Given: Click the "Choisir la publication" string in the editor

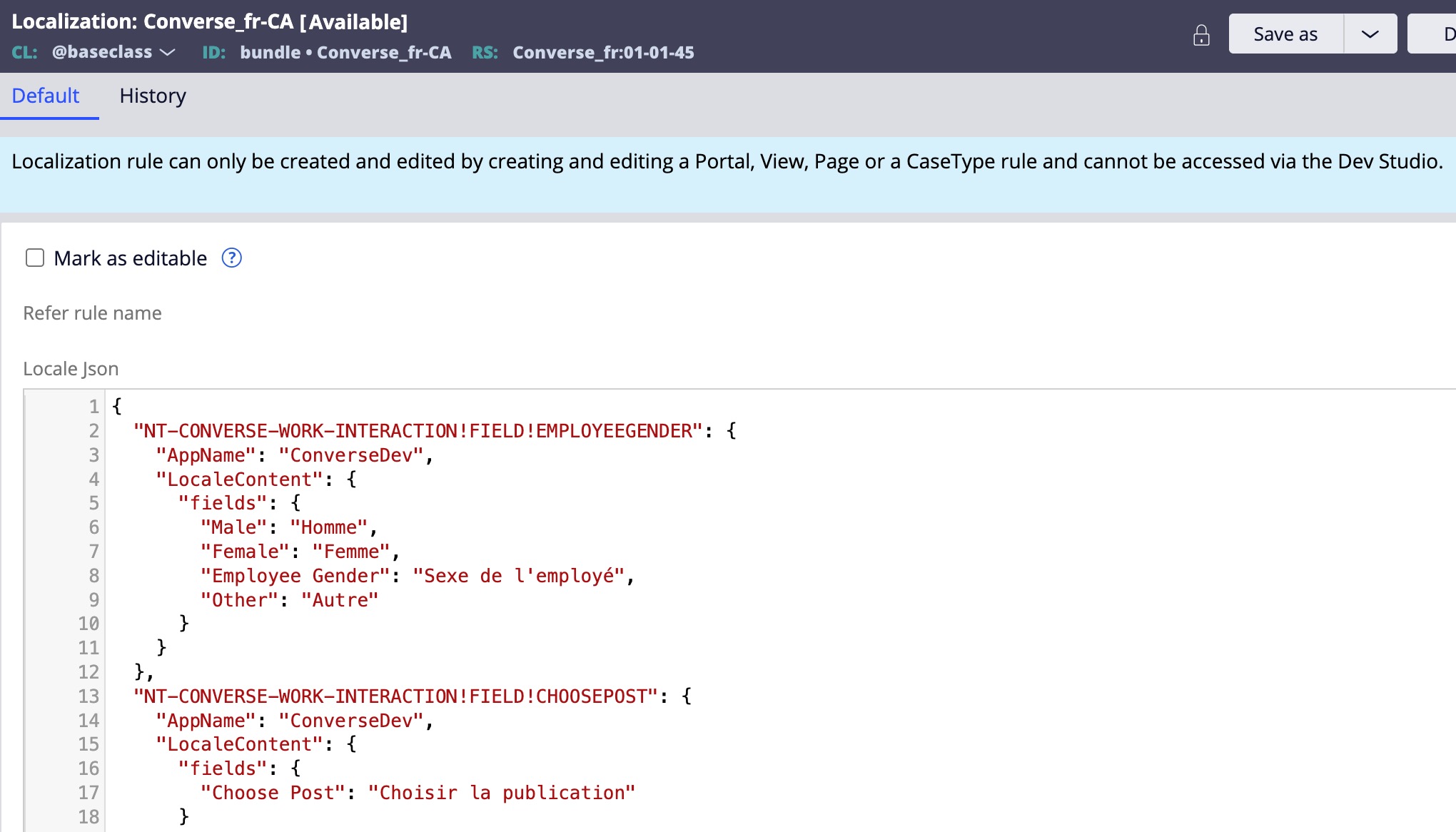Looking at the screenshot, I should click(x=501, y=793).
